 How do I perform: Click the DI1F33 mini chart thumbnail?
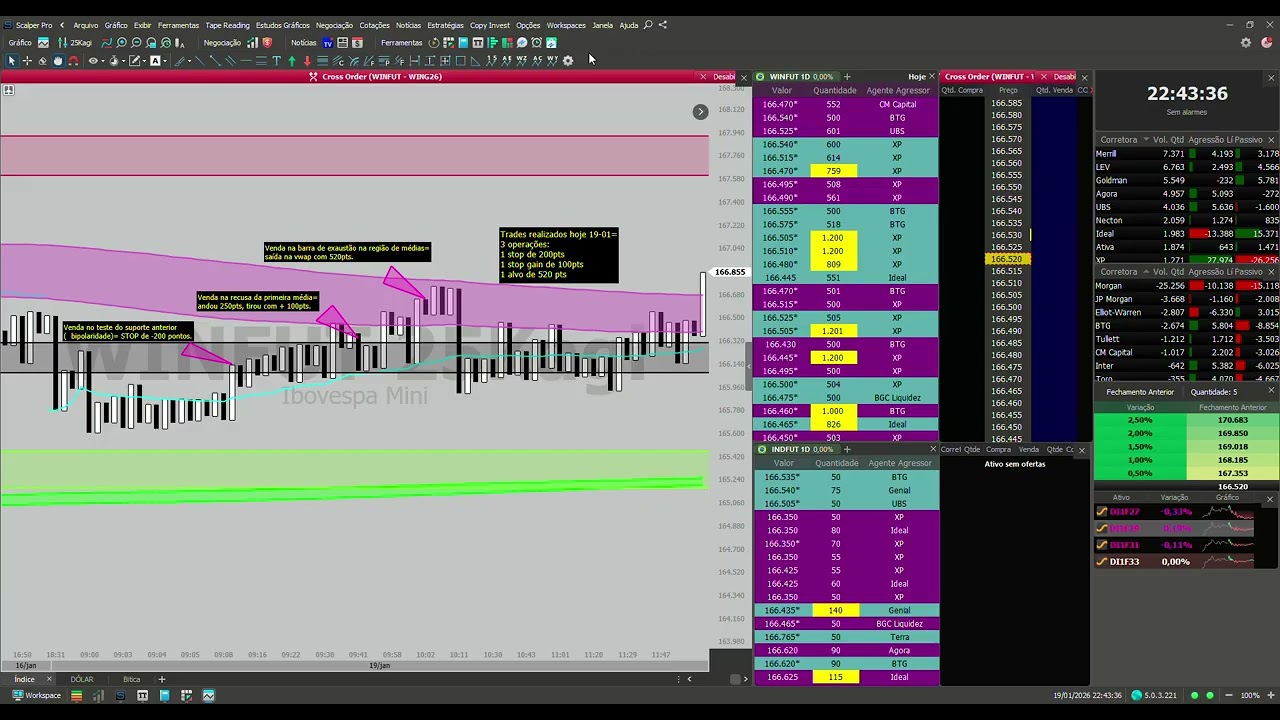click(x=1228, y=562)
